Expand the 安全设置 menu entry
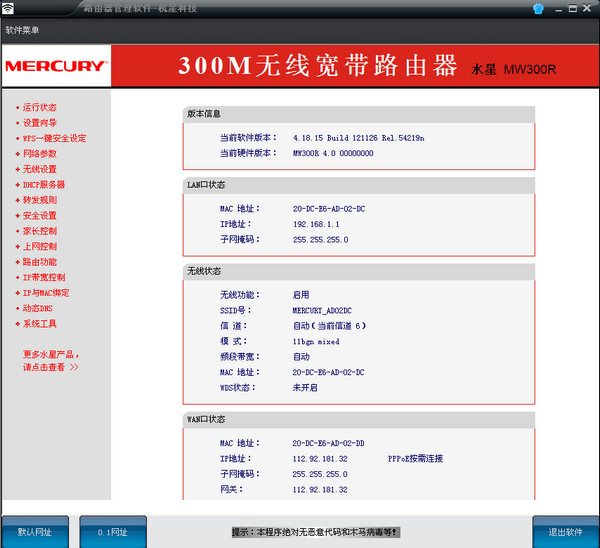This screenshot has width=600, height=548. pyautogui.click(x=39, y=216)
